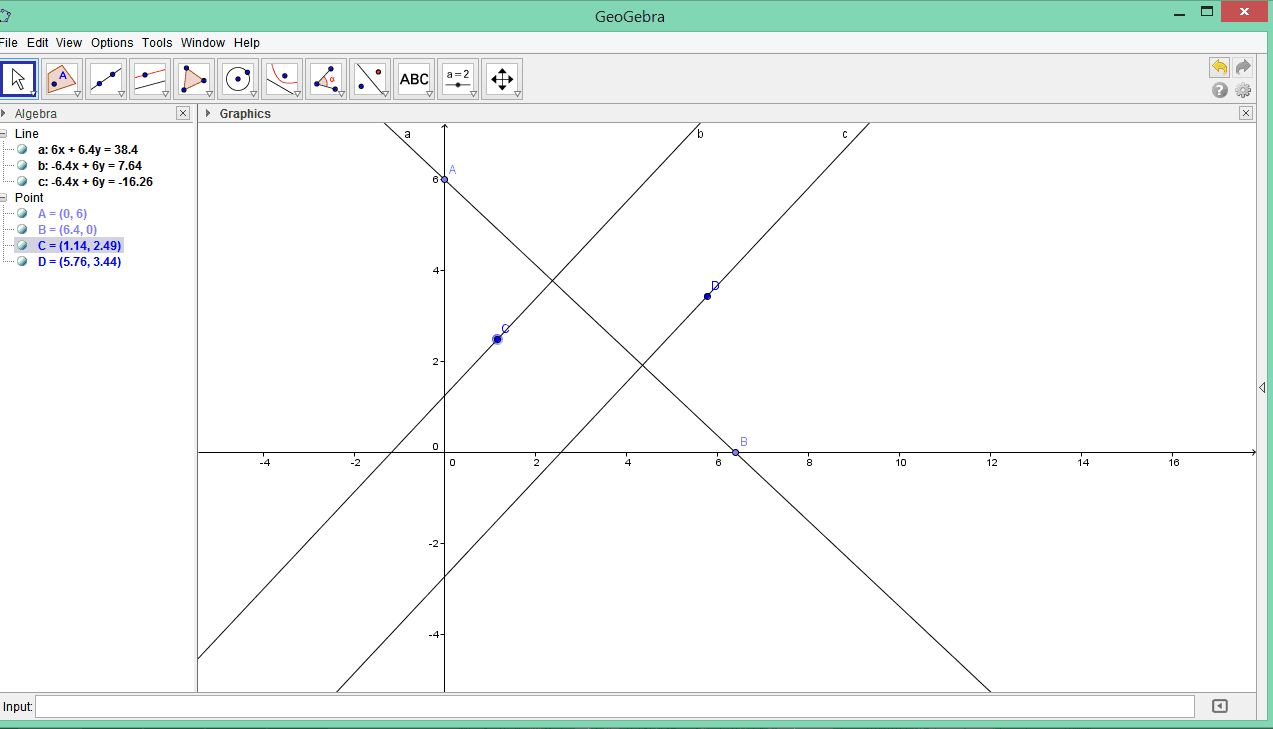Screen dimensions: 1273x729
Task: Open the Help menu
Action: click(247, 42)
